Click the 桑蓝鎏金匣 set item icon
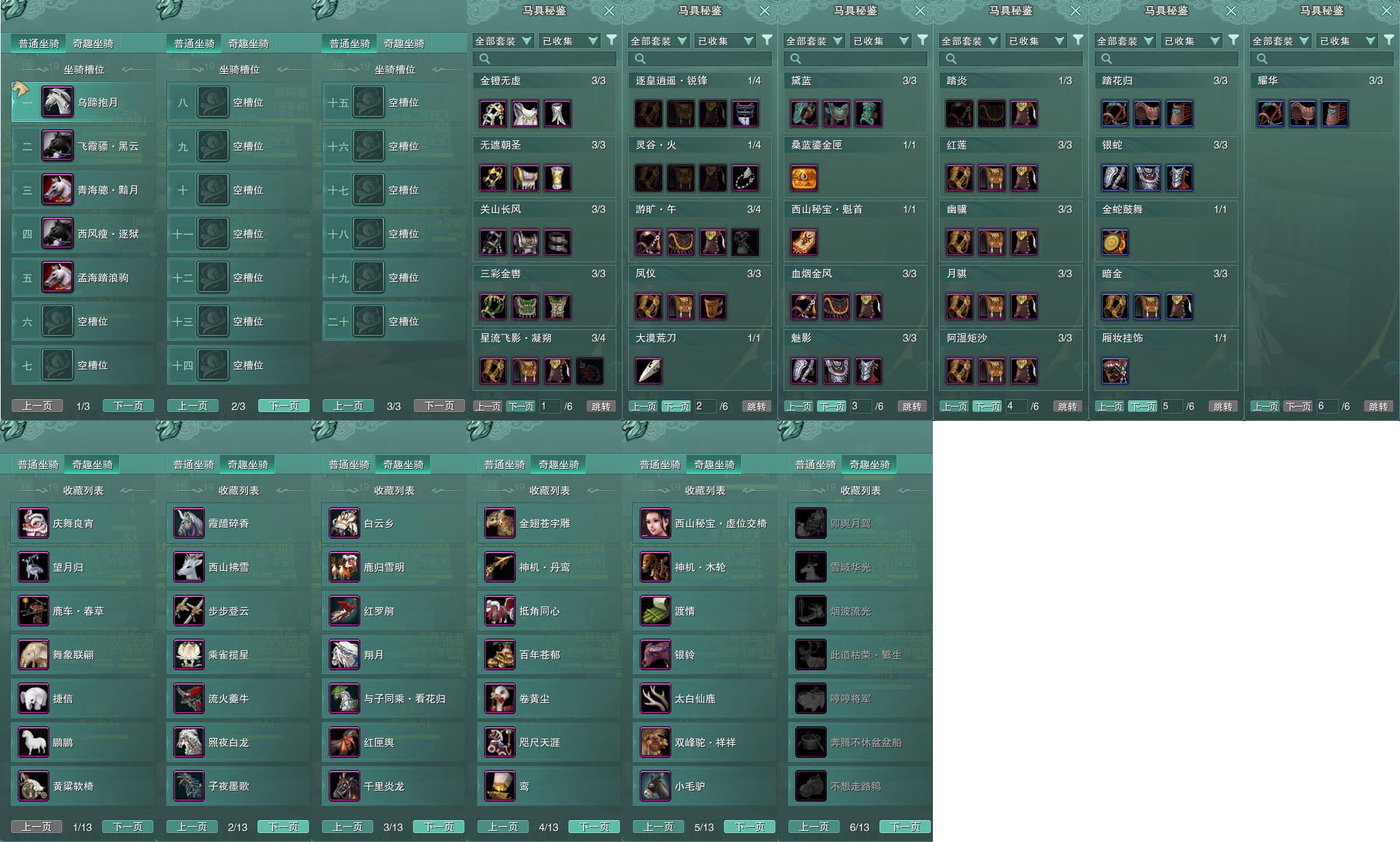 pyautogui.click(x=804, y=178)
